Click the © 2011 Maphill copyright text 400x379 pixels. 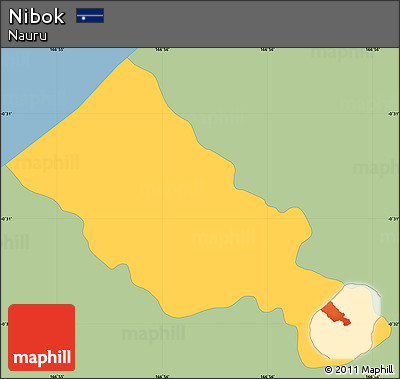[359, 369]
